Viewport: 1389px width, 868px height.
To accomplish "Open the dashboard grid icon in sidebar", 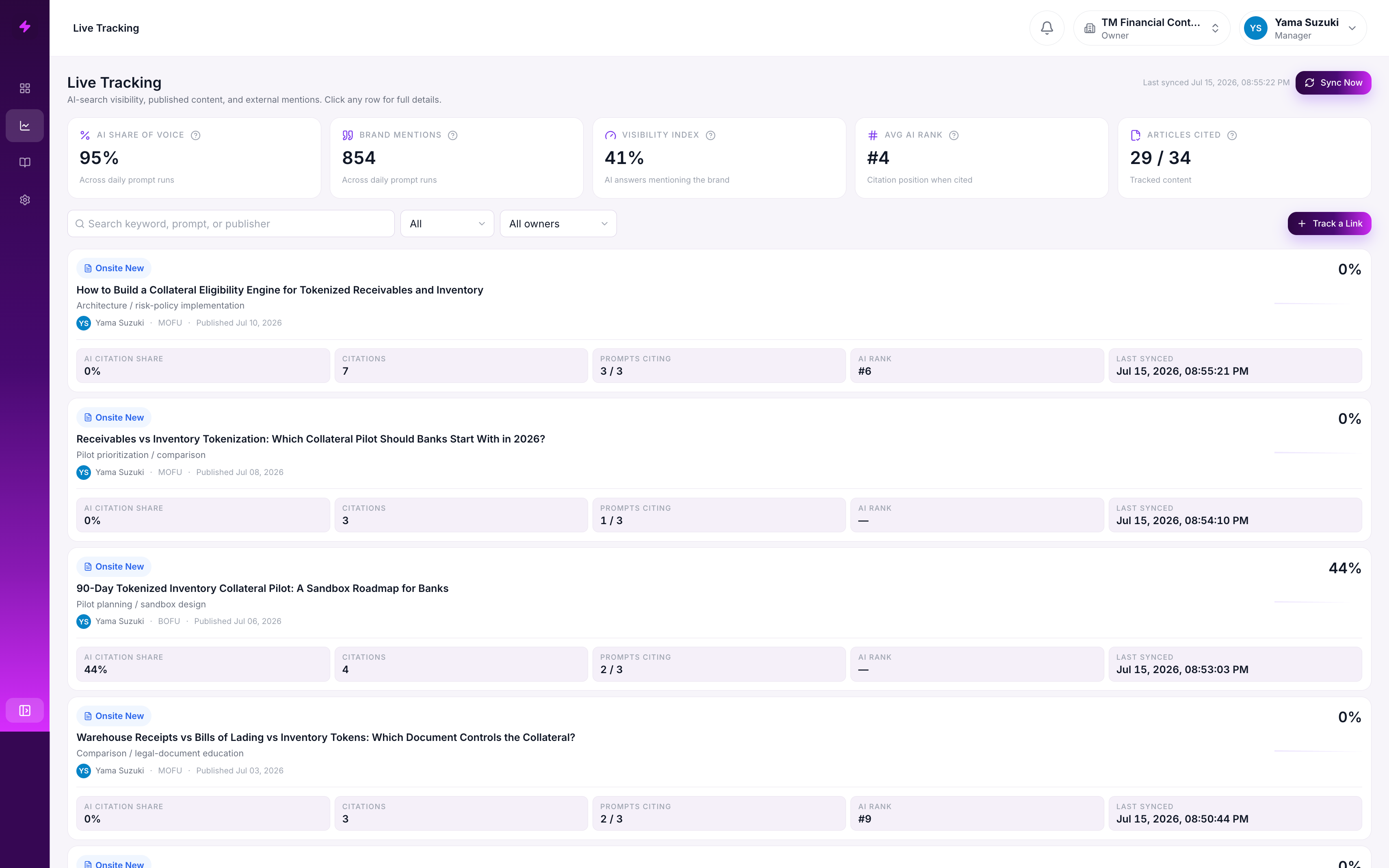I will 25,89.
